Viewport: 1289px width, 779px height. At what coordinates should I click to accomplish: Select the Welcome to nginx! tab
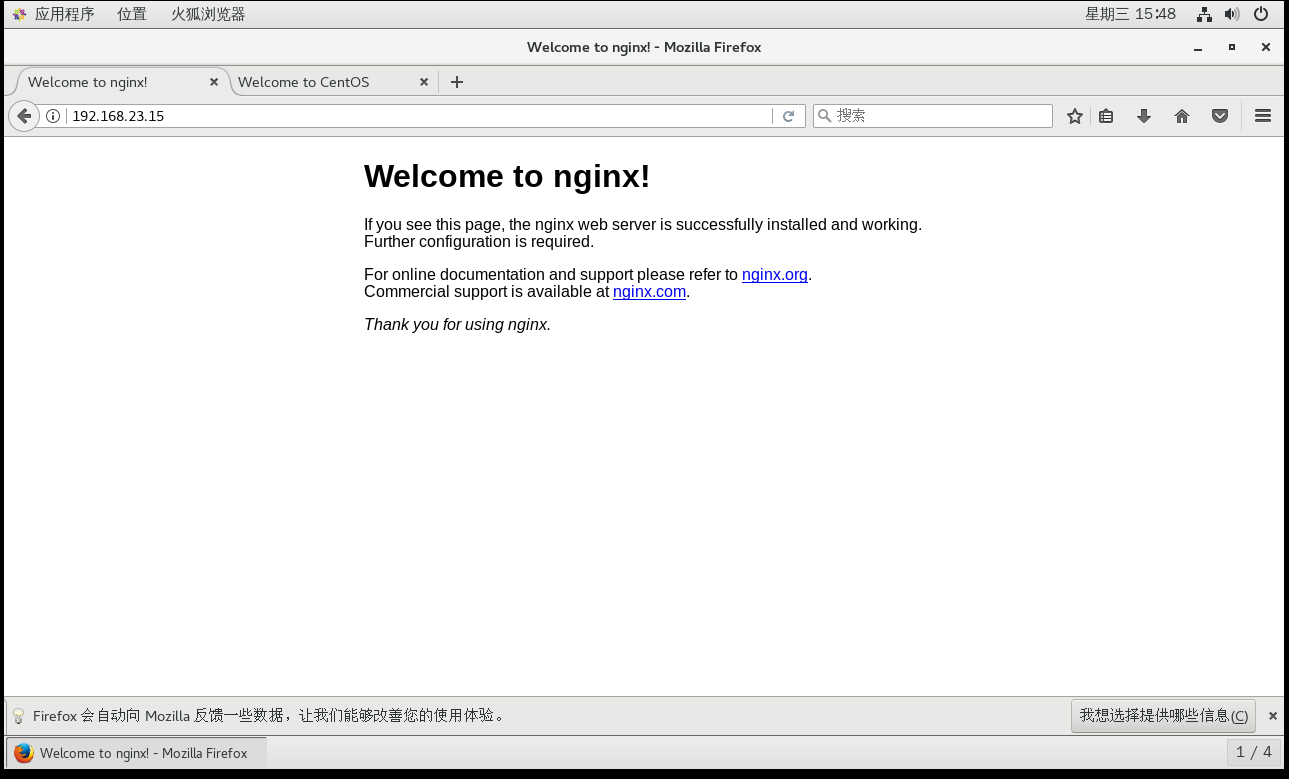pyautogui.click(x=88, y=82)
